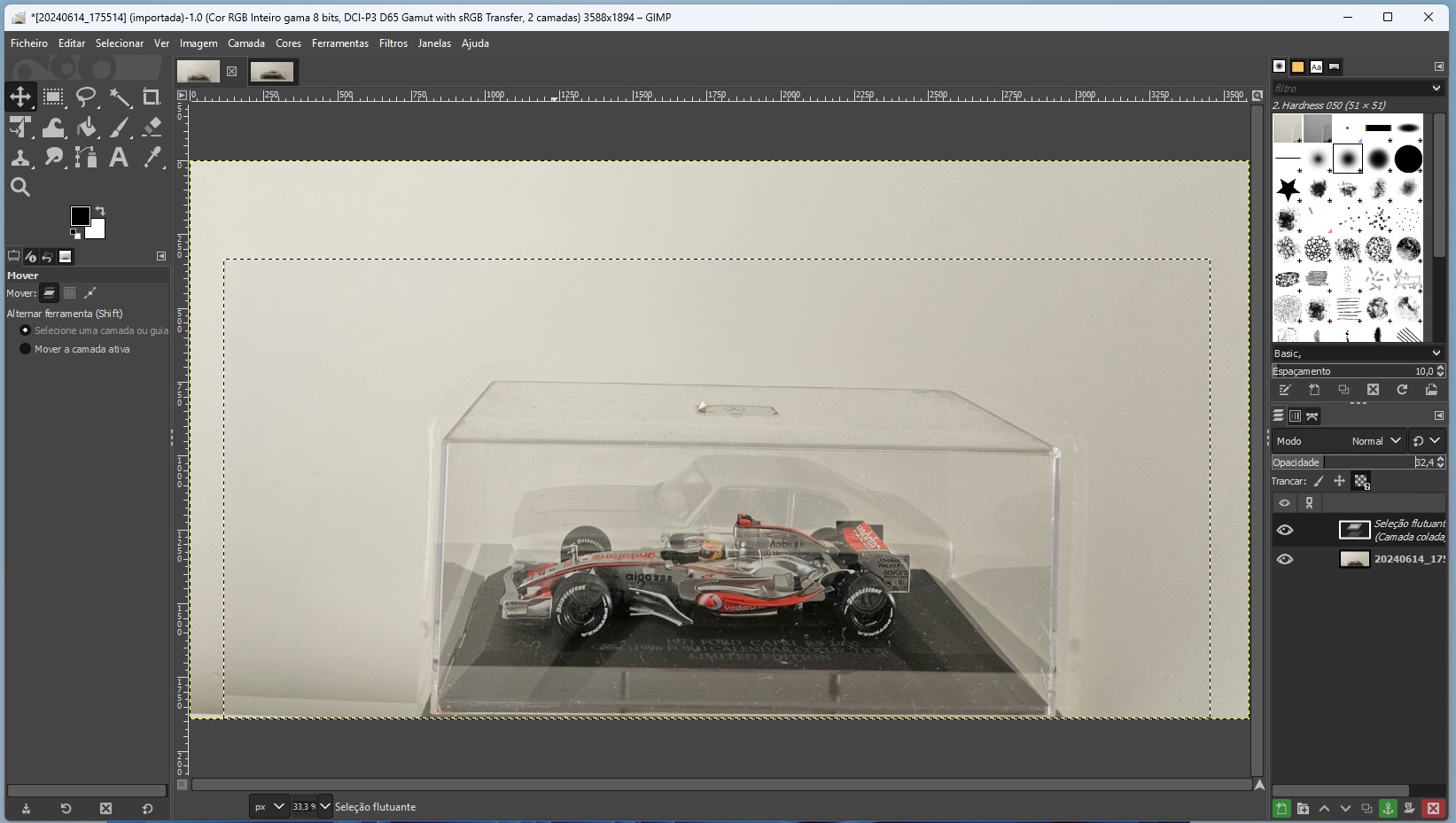
Task: Select the Fuzzy Select magic wand tool
Action: tap(120, 97)
